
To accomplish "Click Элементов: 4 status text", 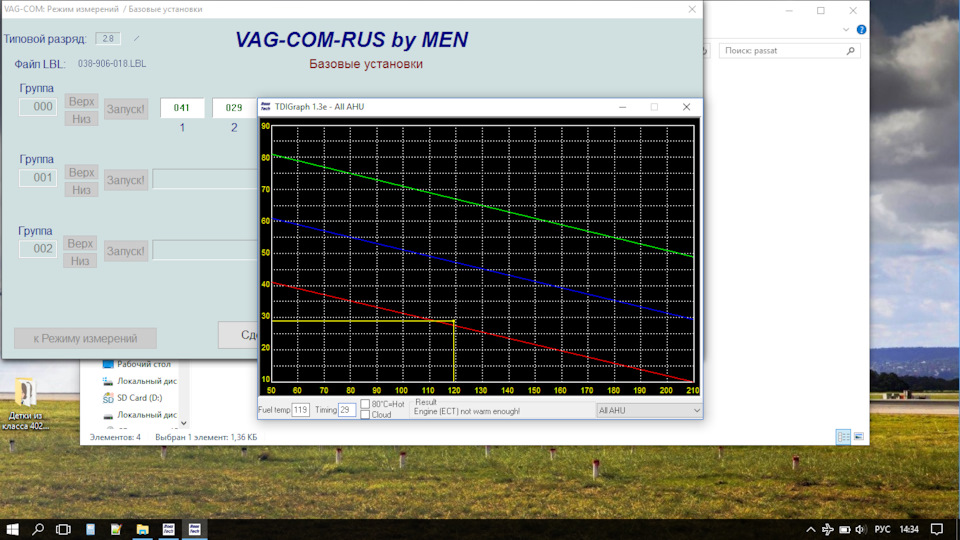I will [x=115, y=437].
